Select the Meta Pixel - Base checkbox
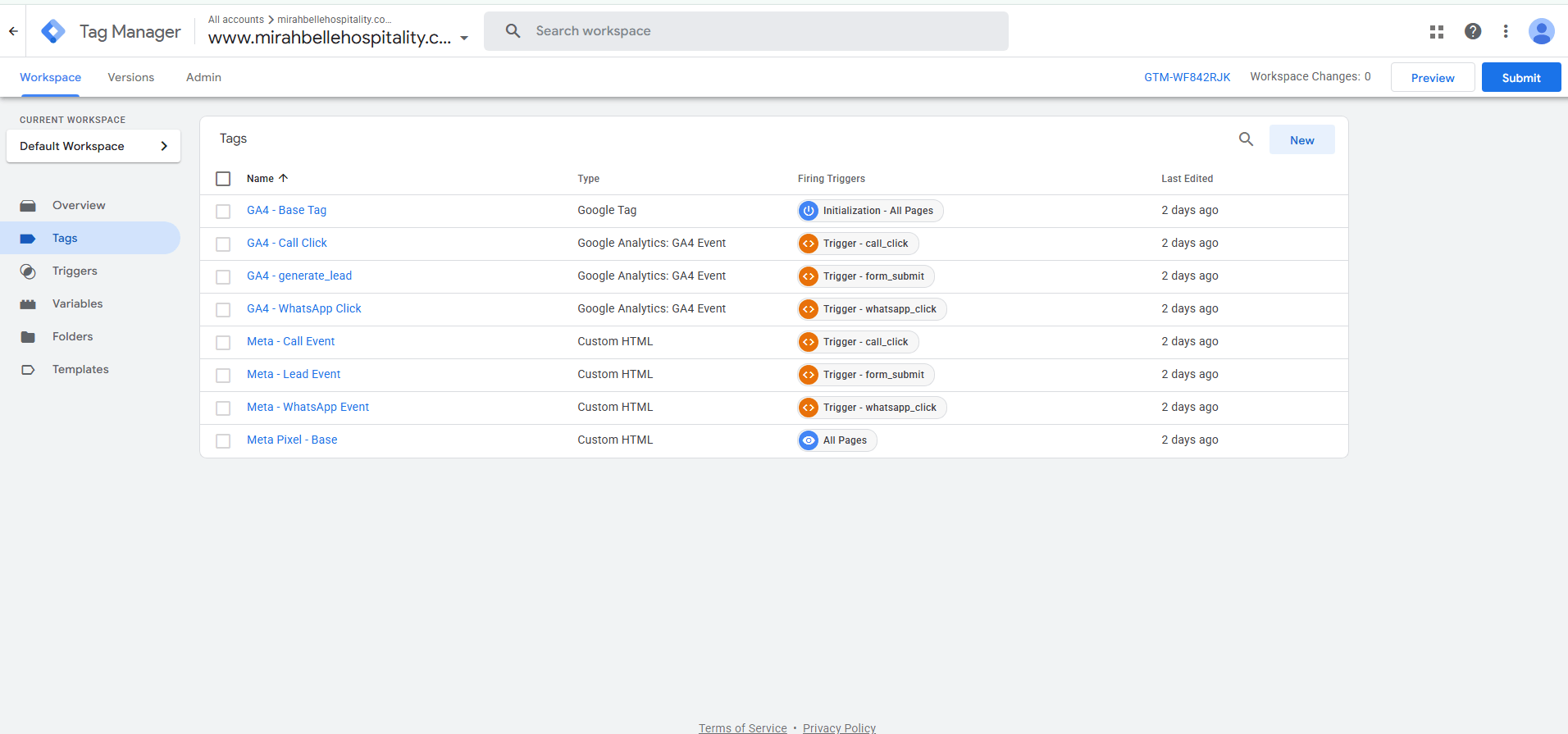1568x734 pixels. pos(223,441)
